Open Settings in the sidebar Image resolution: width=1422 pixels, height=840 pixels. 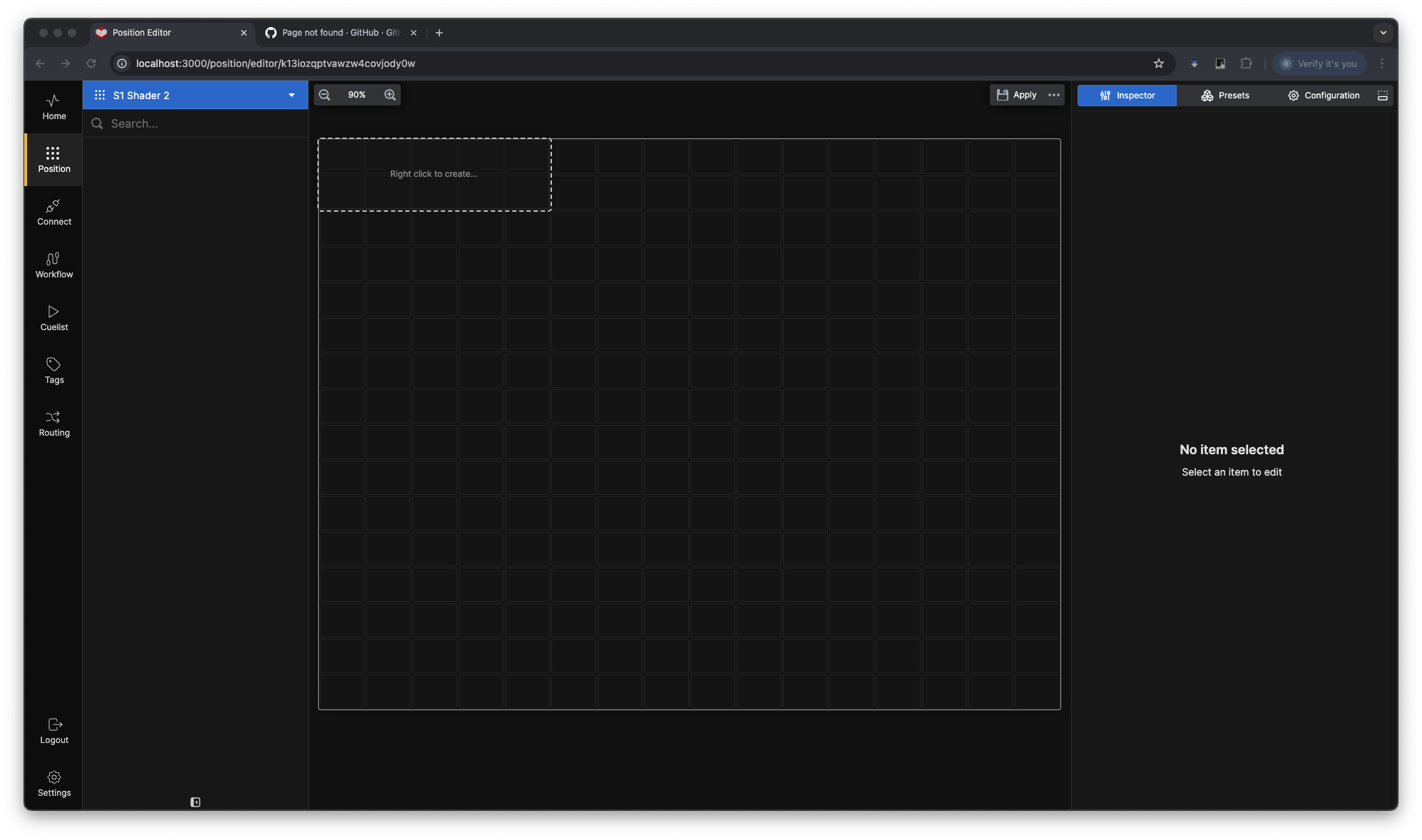[x=53, y=784]
